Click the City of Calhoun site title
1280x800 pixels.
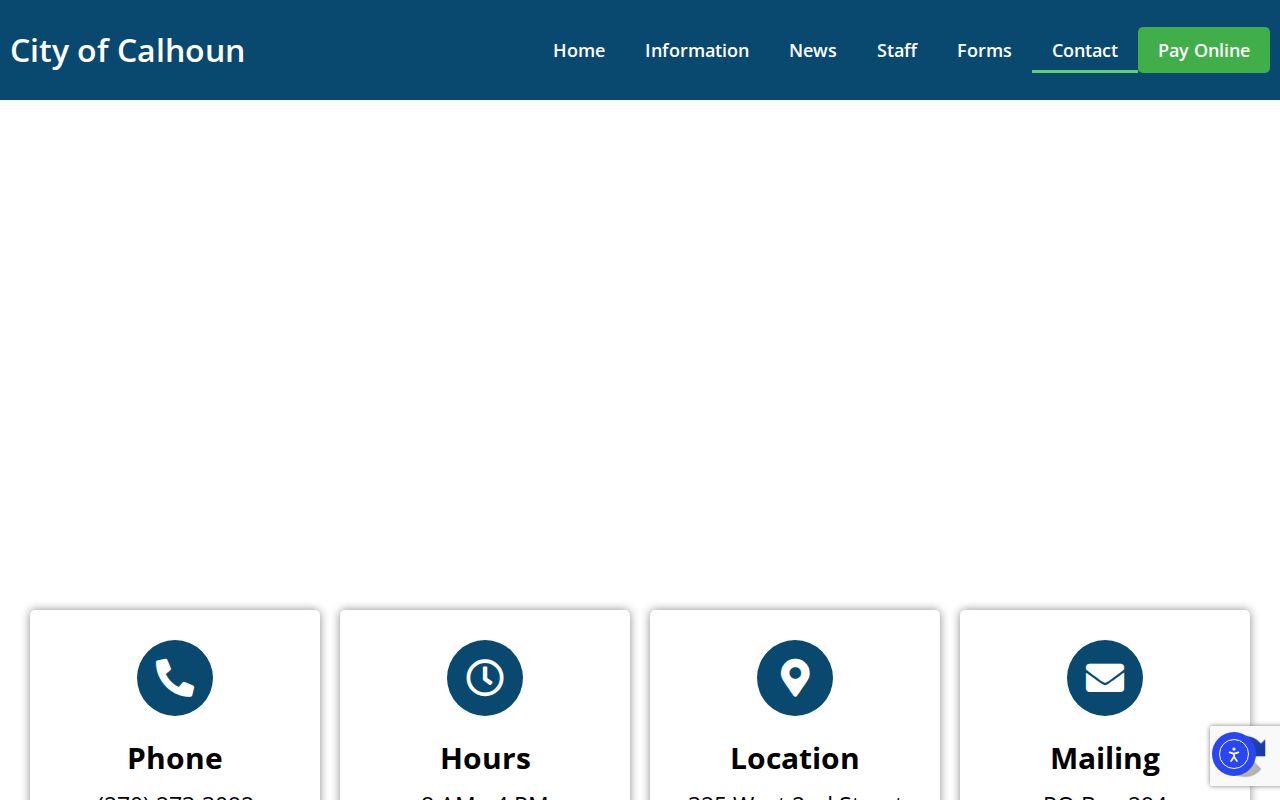(x=128, y=50)
